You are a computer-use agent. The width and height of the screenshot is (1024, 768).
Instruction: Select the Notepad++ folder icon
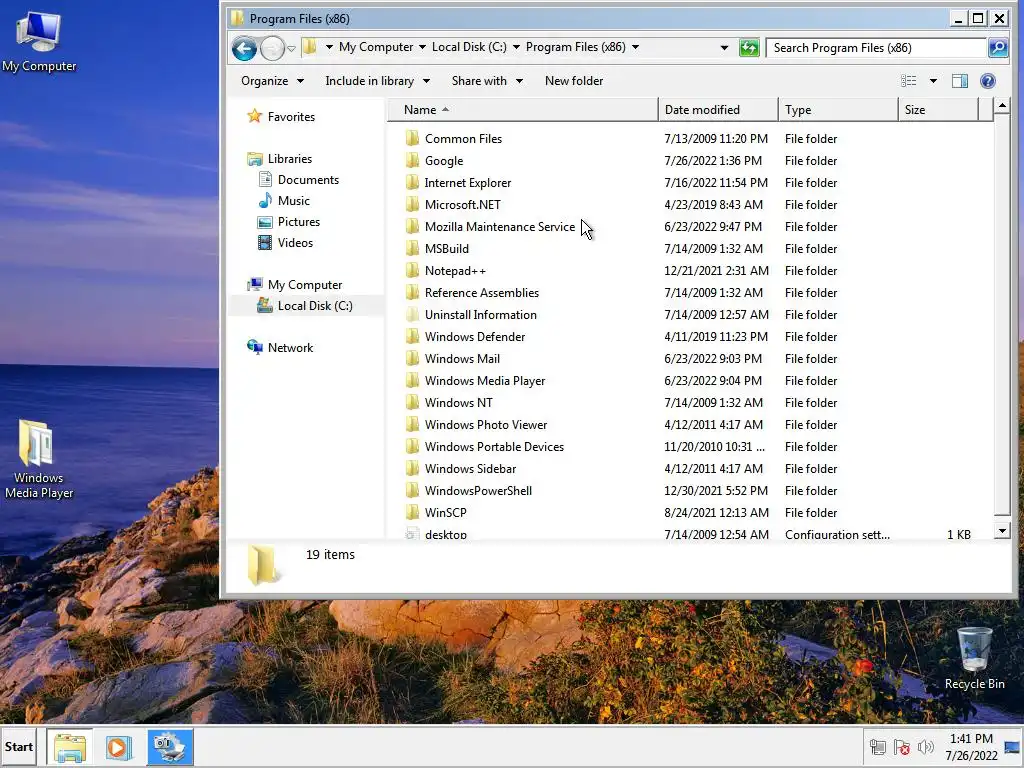[412, 270]
